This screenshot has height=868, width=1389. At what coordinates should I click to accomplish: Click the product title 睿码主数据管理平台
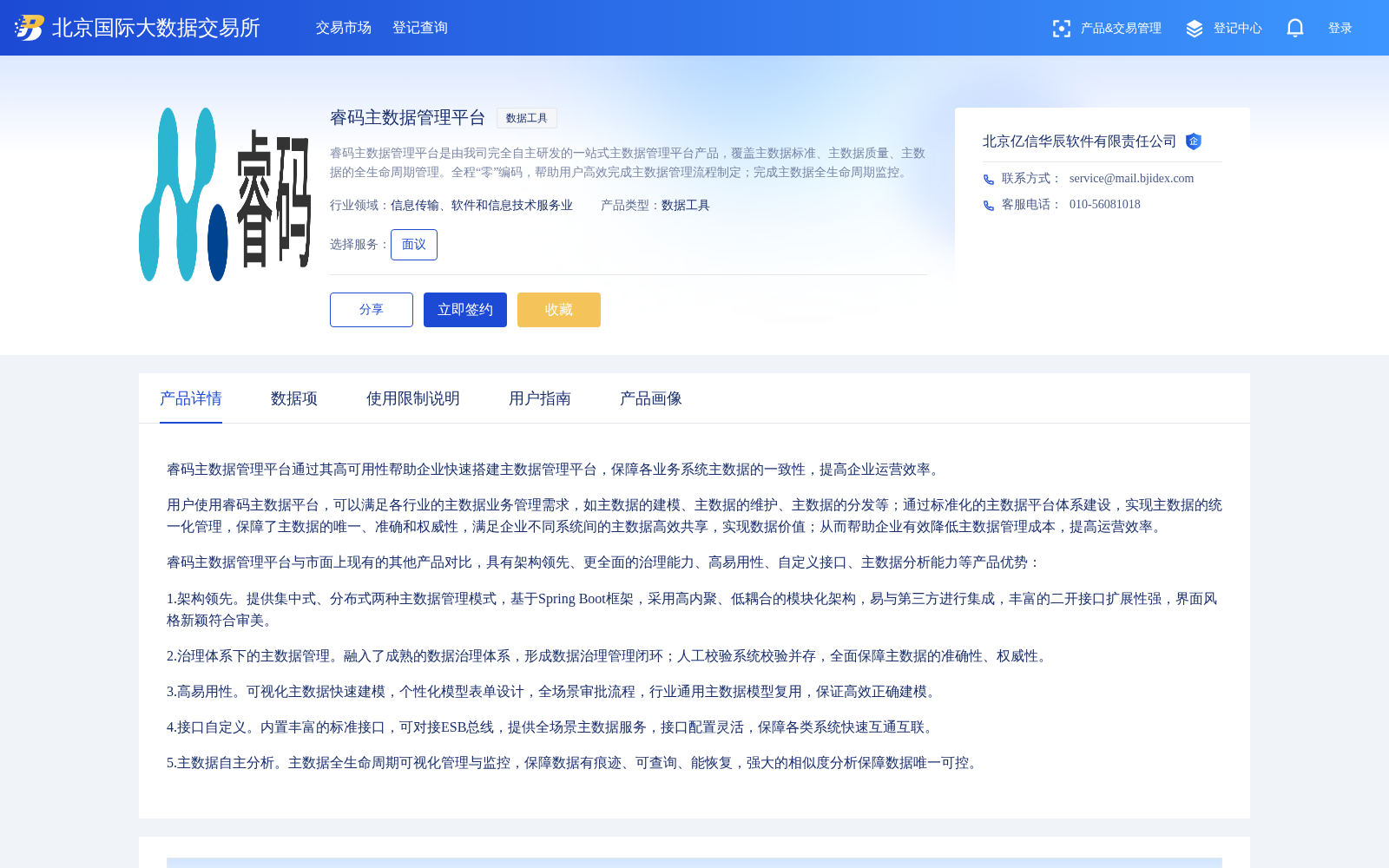(x=408, y=118)
